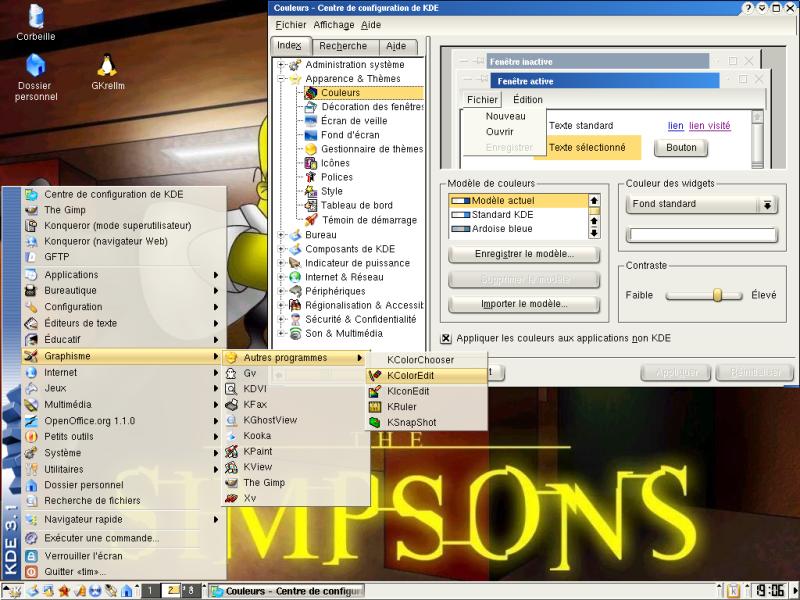Expand the Internet & Réseau node
800x600 pixels.
click(281, 278)
